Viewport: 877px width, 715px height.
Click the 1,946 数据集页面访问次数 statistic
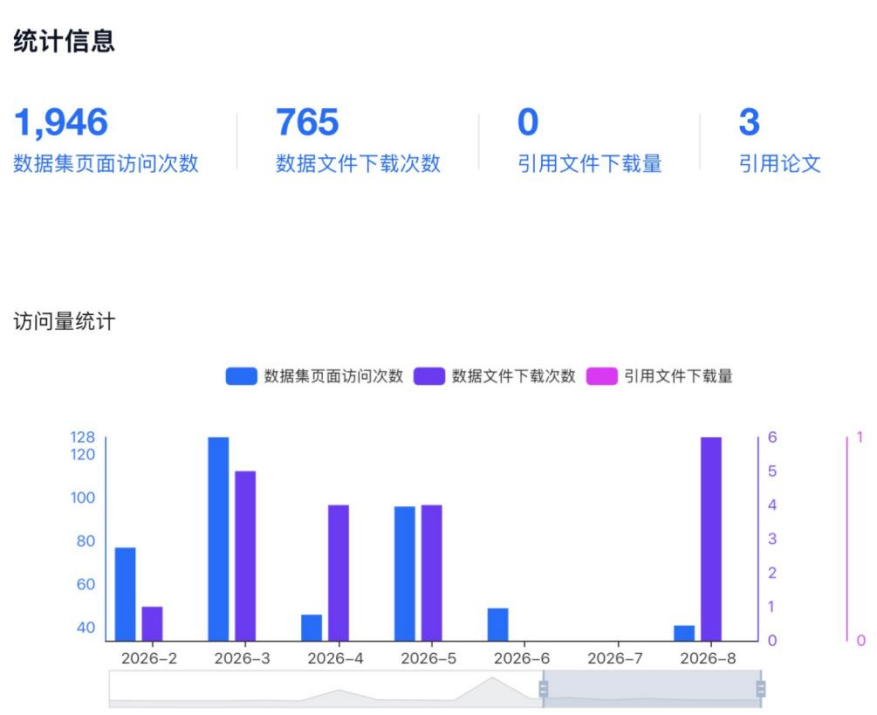tap(106, 140)
